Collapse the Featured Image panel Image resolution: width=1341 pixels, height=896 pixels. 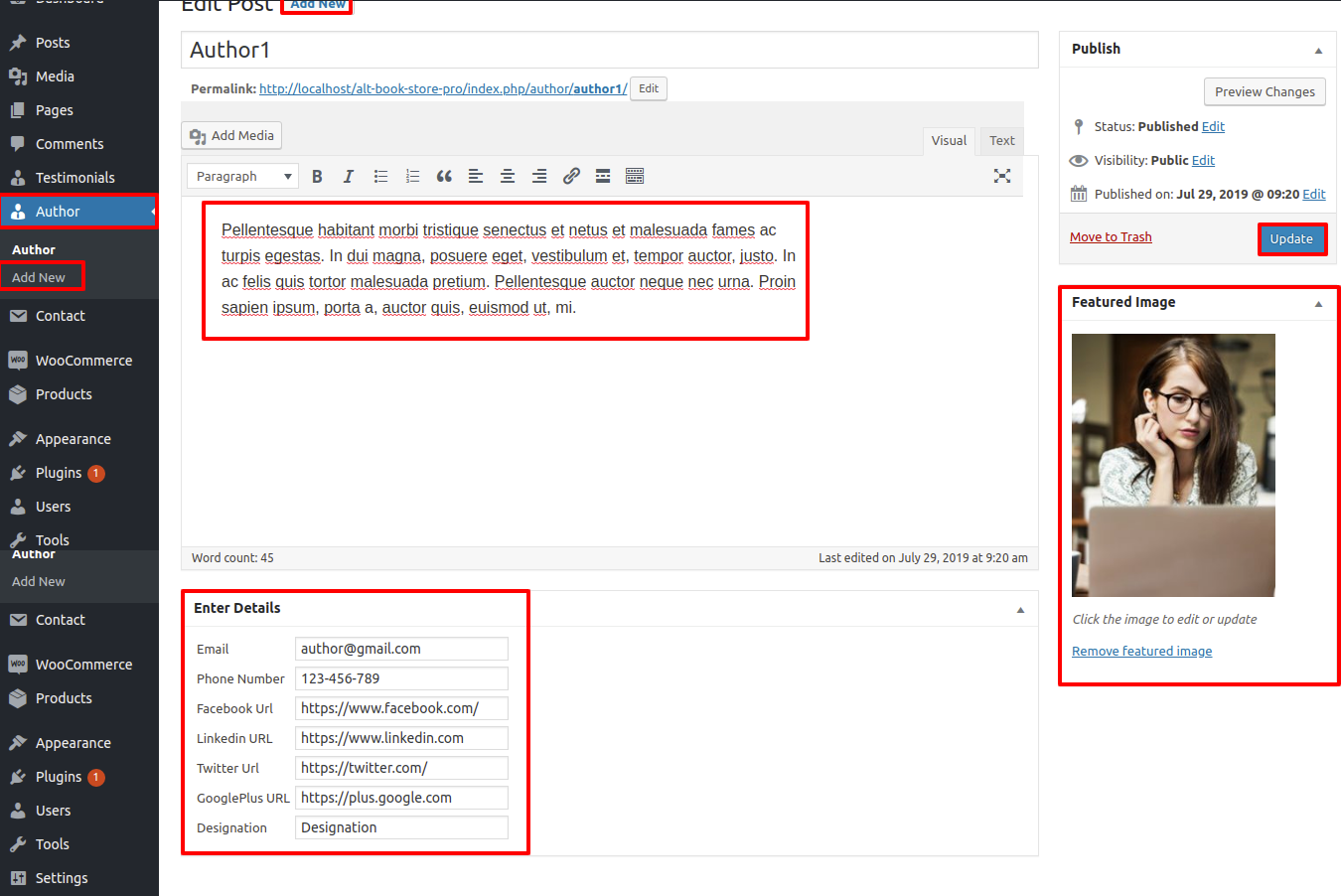[x=1318, y=303]
